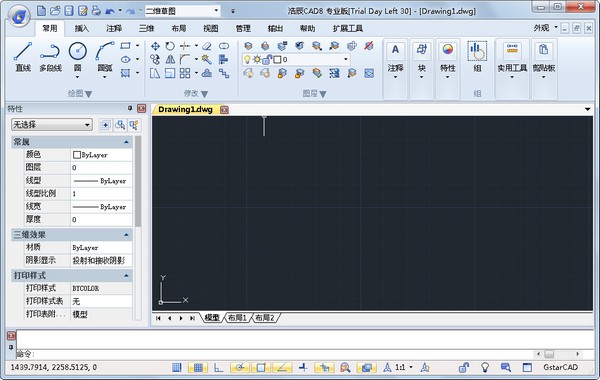Screen dimensions: 600x380
Task: Expand the 绘图 panel arrow
Action: [88, 94]
